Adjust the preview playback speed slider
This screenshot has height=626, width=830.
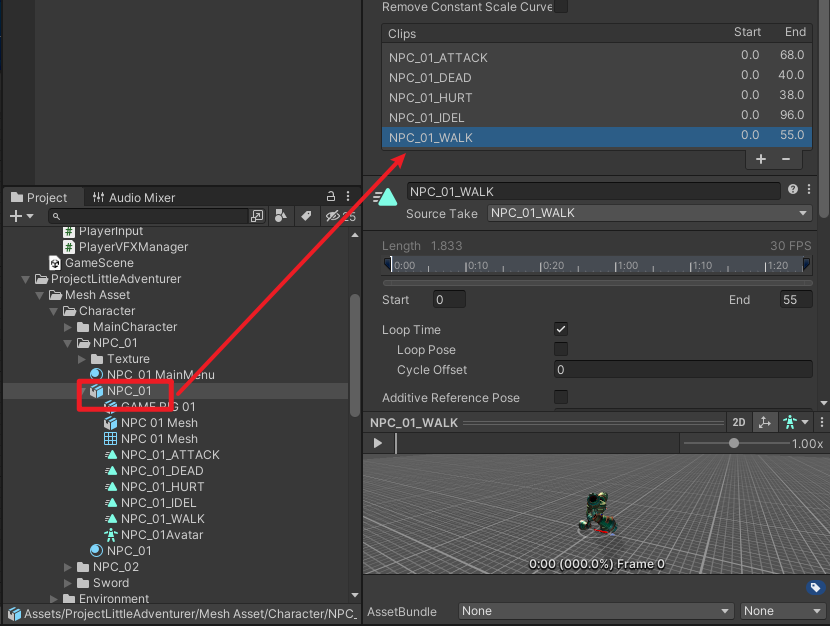[734, 443]
